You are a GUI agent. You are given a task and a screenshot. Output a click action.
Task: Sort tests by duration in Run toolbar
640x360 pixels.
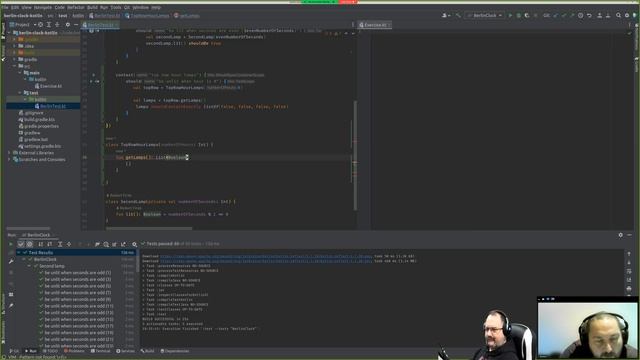[x=49, y=244]
